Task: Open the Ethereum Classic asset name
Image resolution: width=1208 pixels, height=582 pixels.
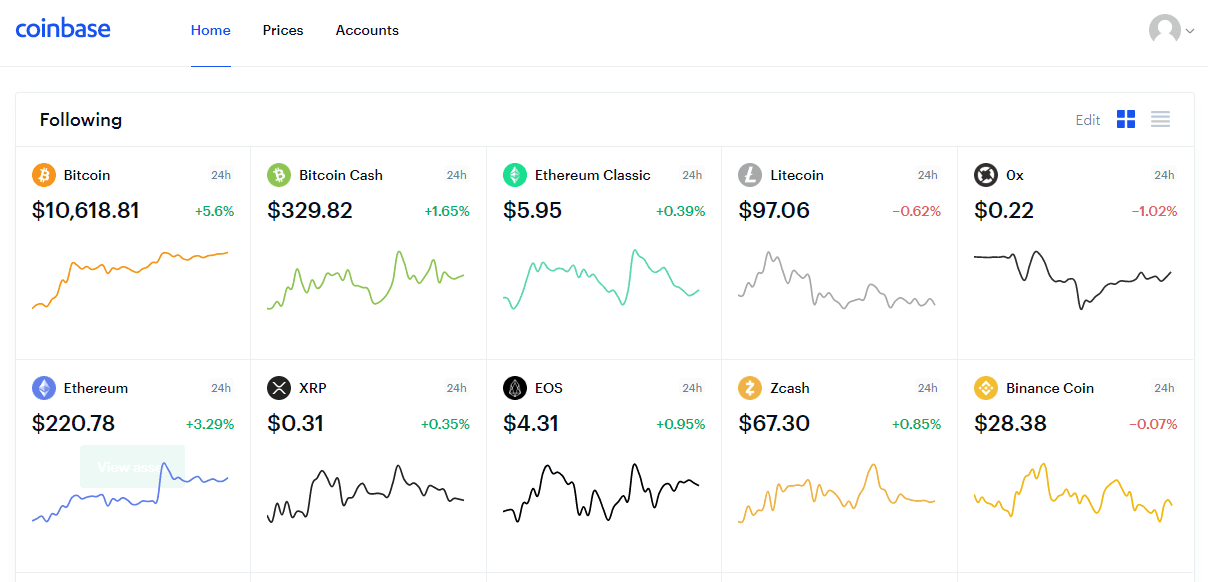Action: (593, 175)
